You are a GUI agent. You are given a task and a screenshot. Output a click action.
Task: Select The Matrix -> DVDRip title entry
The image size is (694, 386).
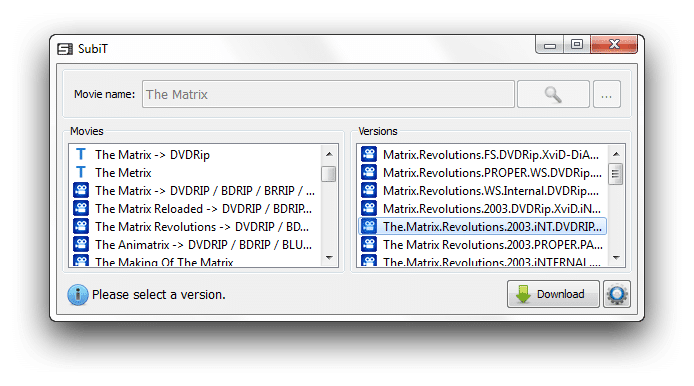(152, 154)
